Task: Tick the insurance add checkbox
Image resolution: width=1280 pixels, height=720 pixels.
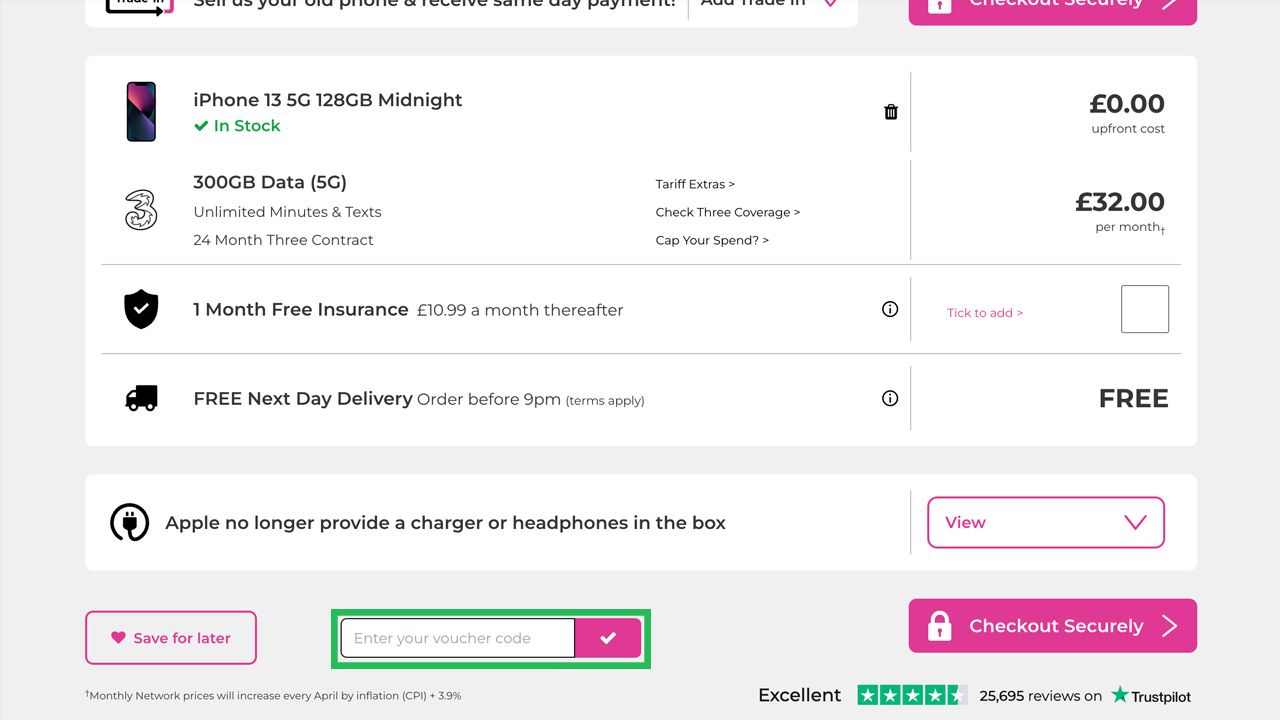Action: click(1145, 309)
